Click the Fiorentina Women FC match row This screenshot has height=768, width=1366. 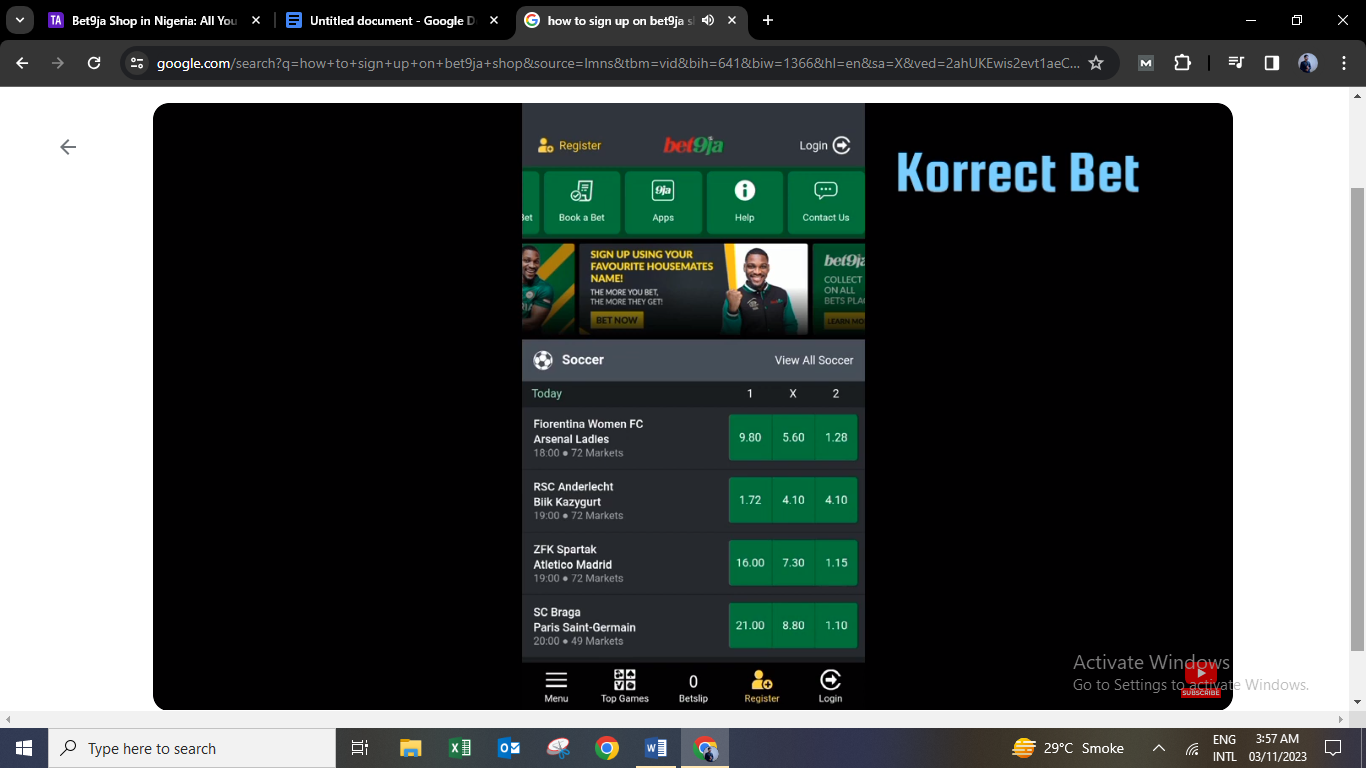tap(693, 438)
